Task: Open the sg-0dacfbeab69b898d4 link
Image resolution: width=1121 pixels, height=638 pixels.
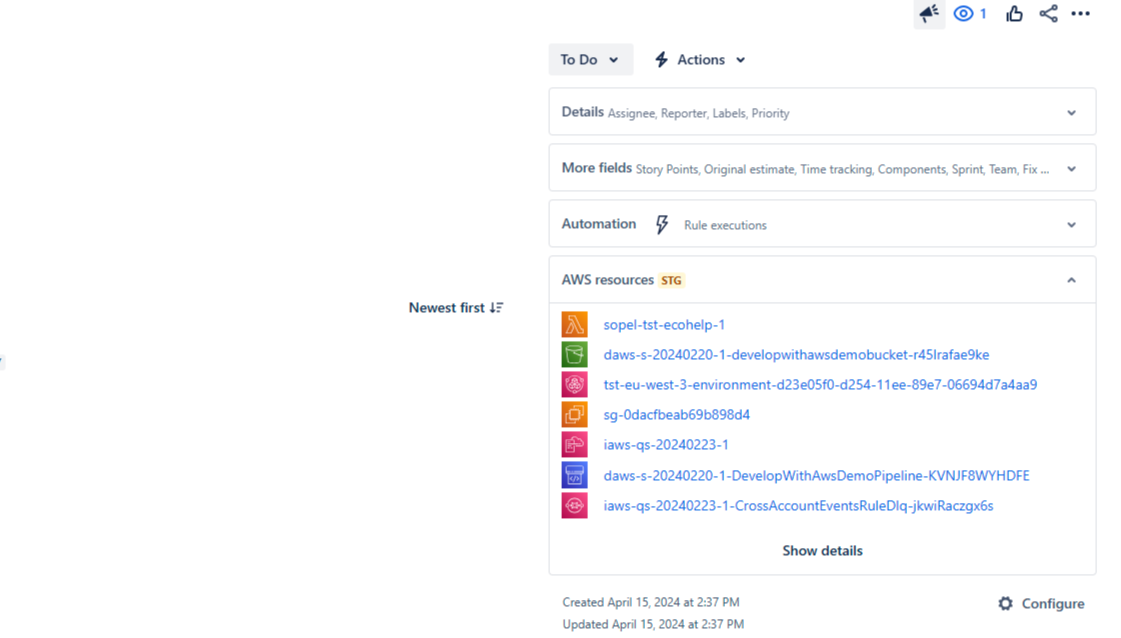Action: click(676, 415)
